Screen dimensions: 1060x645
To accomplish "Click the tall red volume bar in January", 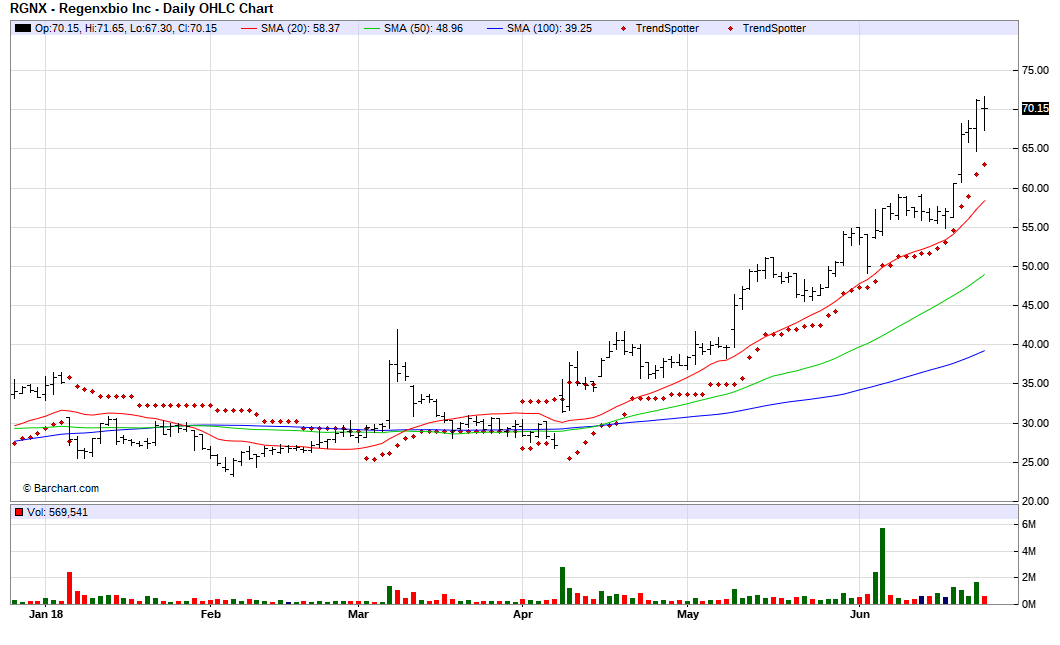I will [x=69, y=588].
